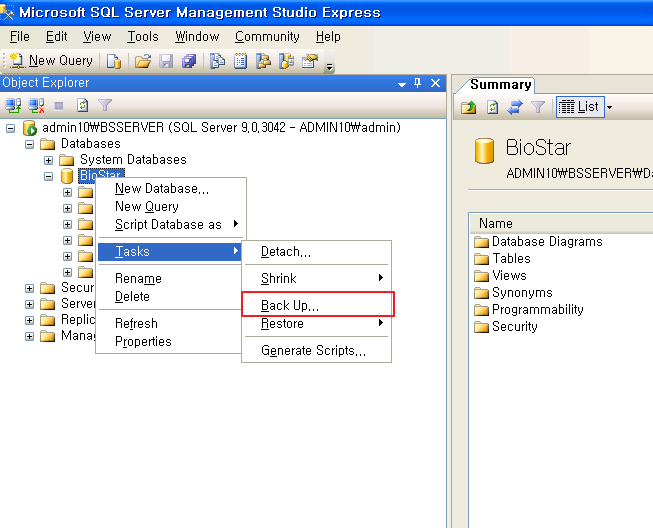Image resolution: width=653 pixels, height=528 pixels.
Task: Select Programmability in the Summary list
Action: tap(529, 310)
